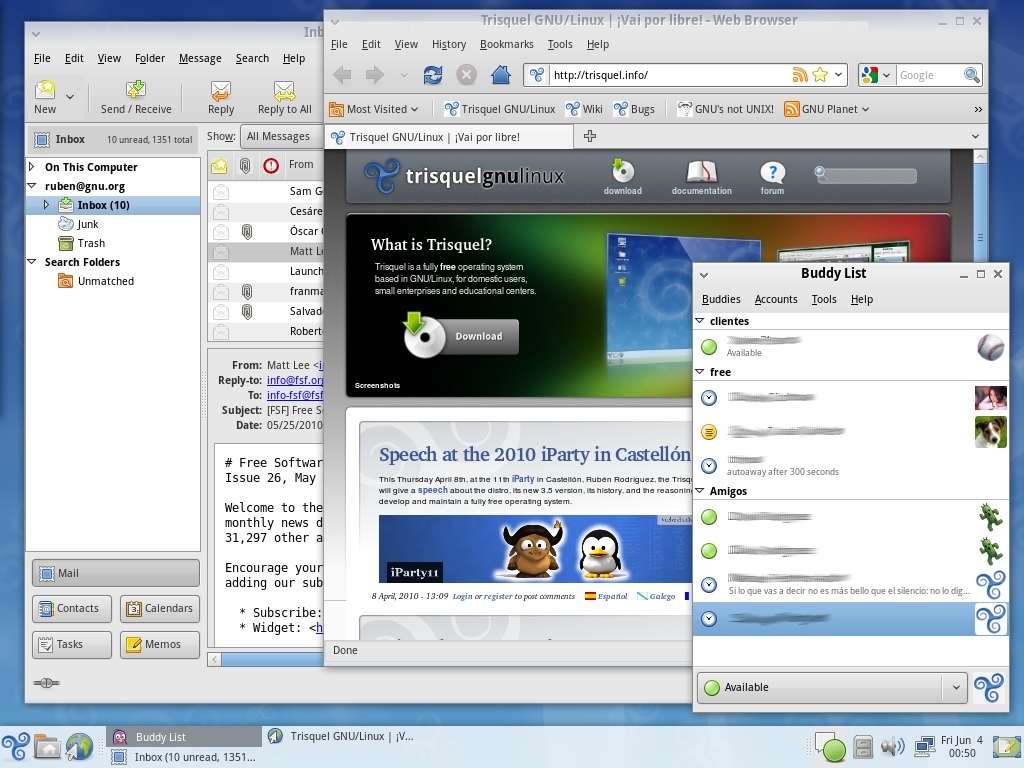Open Memos view in Evolution

pos(160,644)
